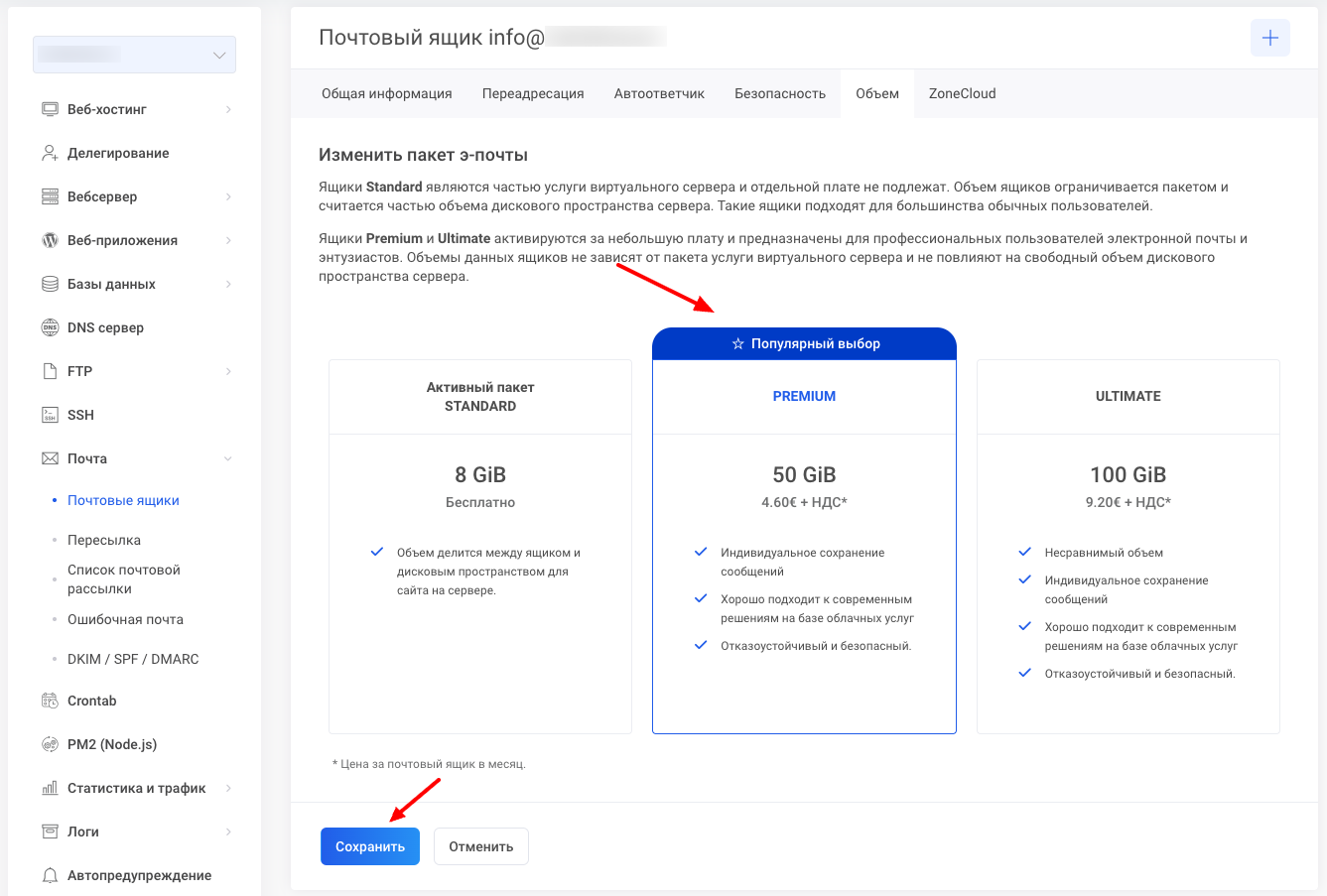Image resolution: width=1327 pixels, height=896 pixels.
Task: Click the Auto-warning bell icon
Action: (50, 875)
